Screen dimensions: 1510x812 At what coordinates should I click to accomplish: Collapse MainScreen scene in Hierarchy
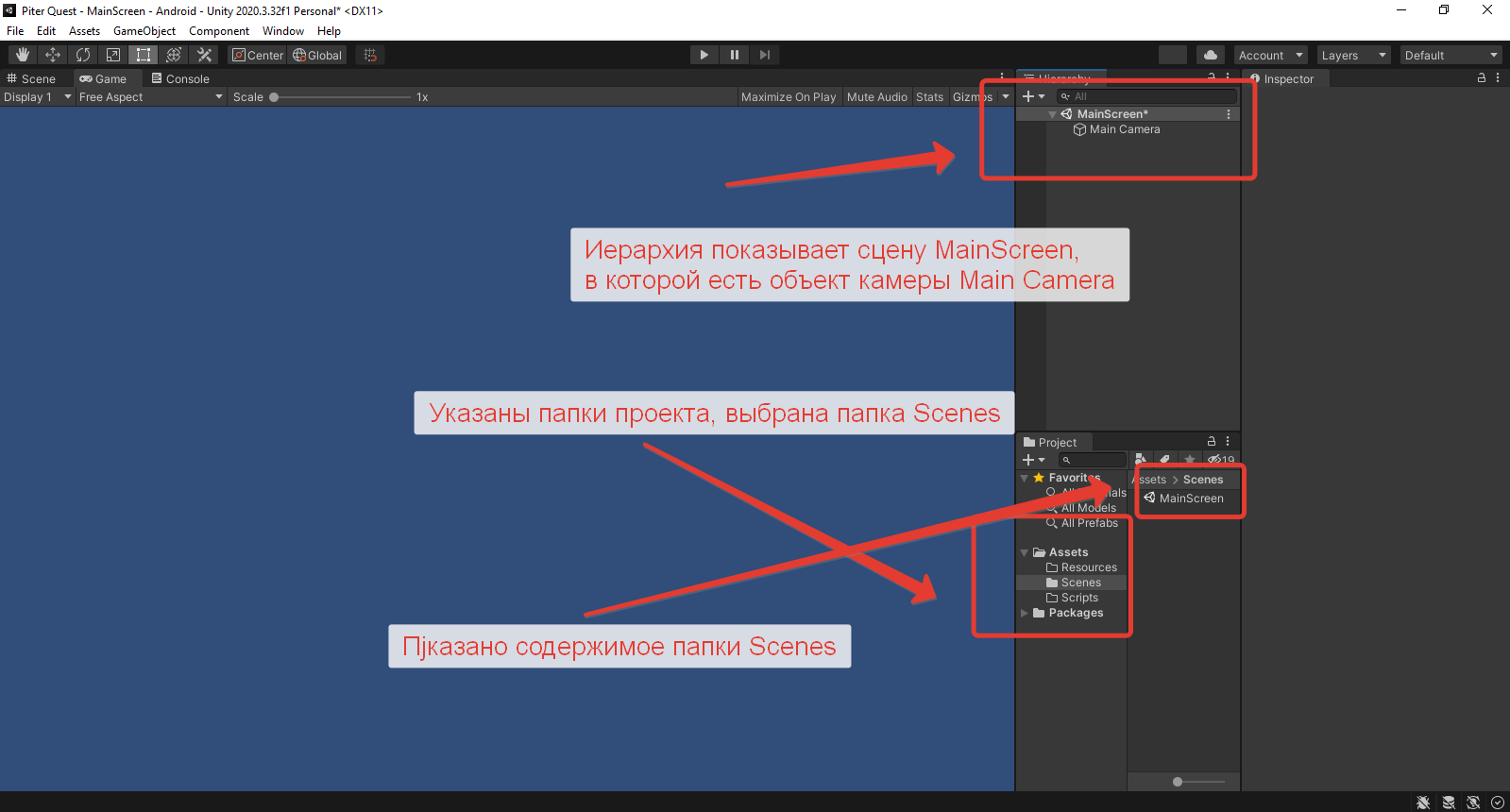[1052, 114]
